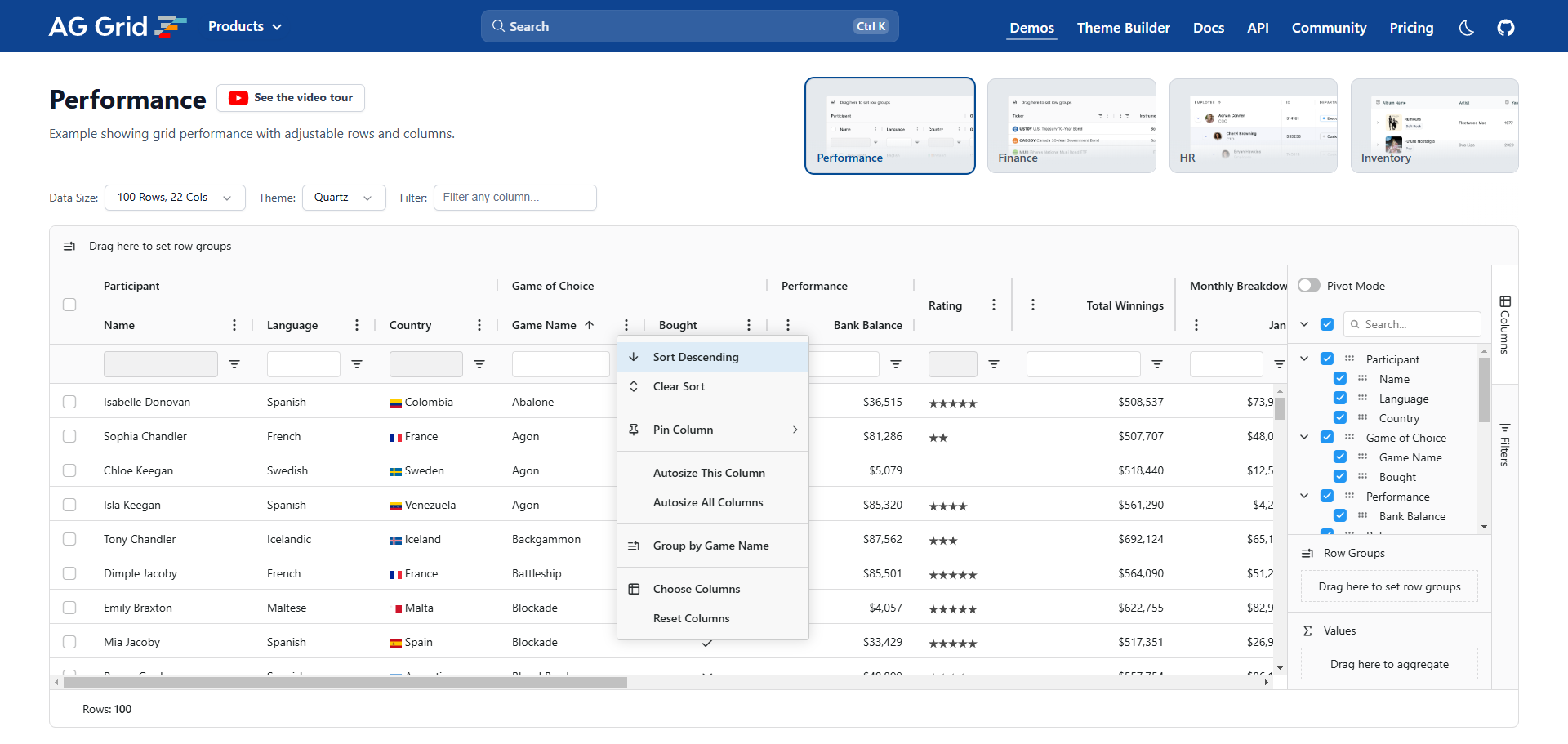
Task: Click the drag handle beside Game Name in the columns panel
Action: (x=1362, y=457)
